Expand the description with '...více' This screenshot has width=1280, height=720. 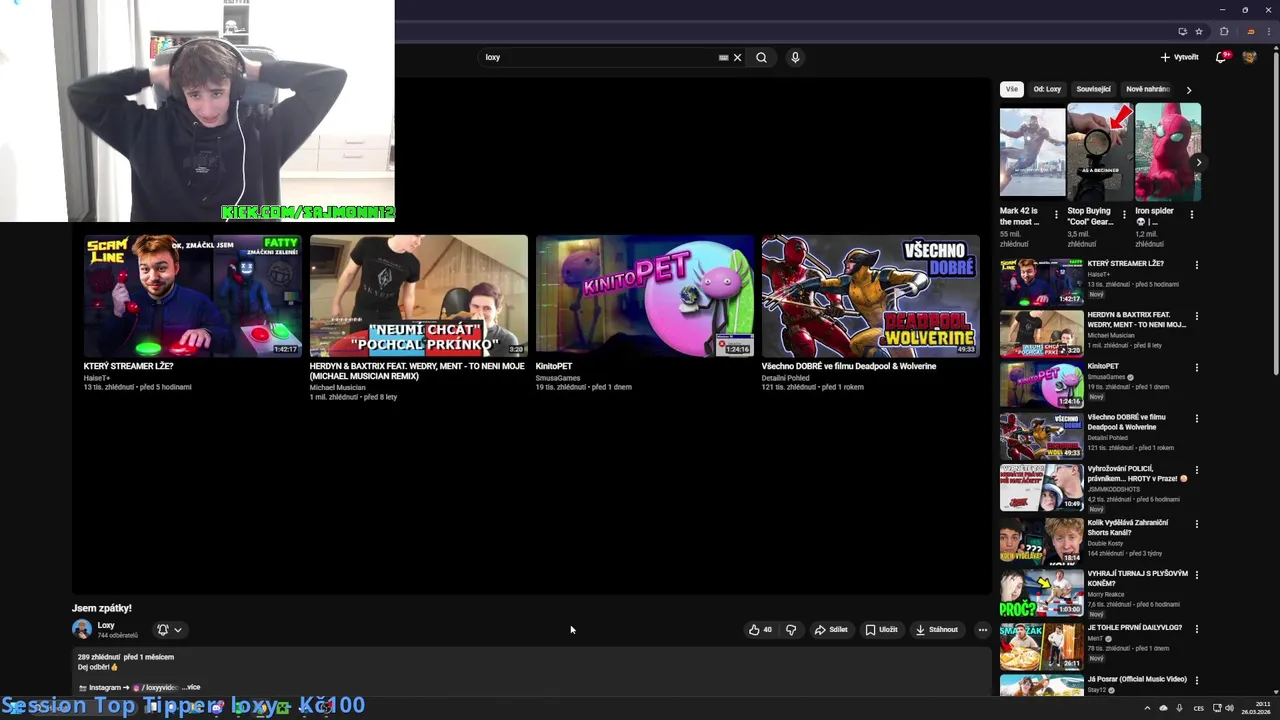(x=191, y=687)
